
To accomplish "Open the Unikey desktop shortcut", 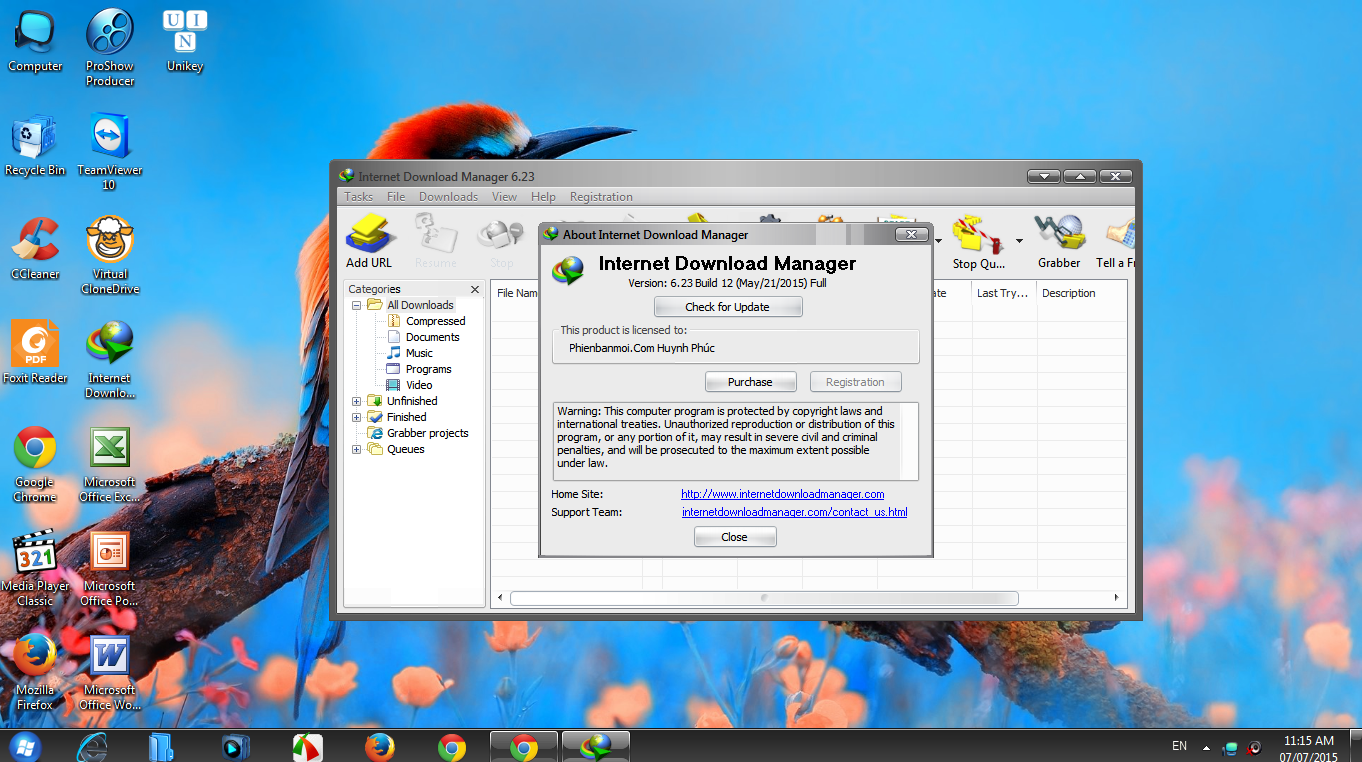I will 184,41.
